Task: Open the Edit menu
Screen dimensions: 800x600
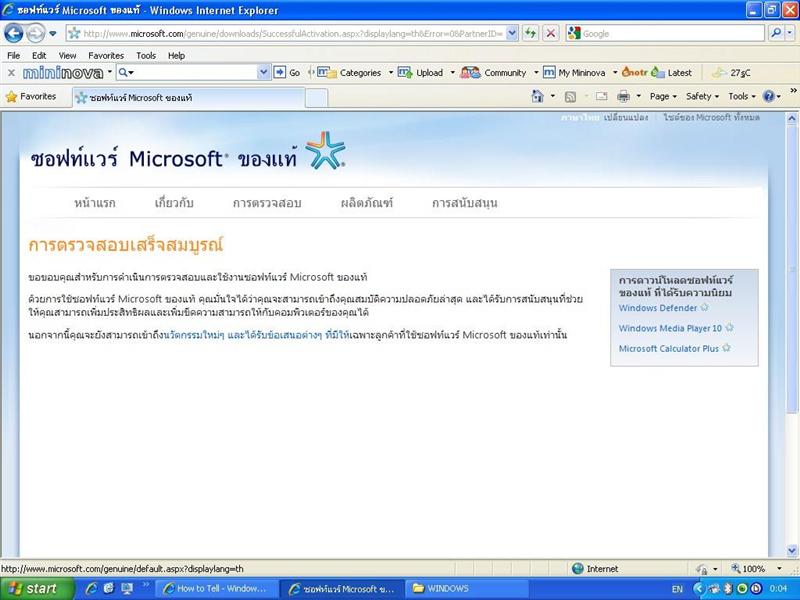Action: coord(39,56)
